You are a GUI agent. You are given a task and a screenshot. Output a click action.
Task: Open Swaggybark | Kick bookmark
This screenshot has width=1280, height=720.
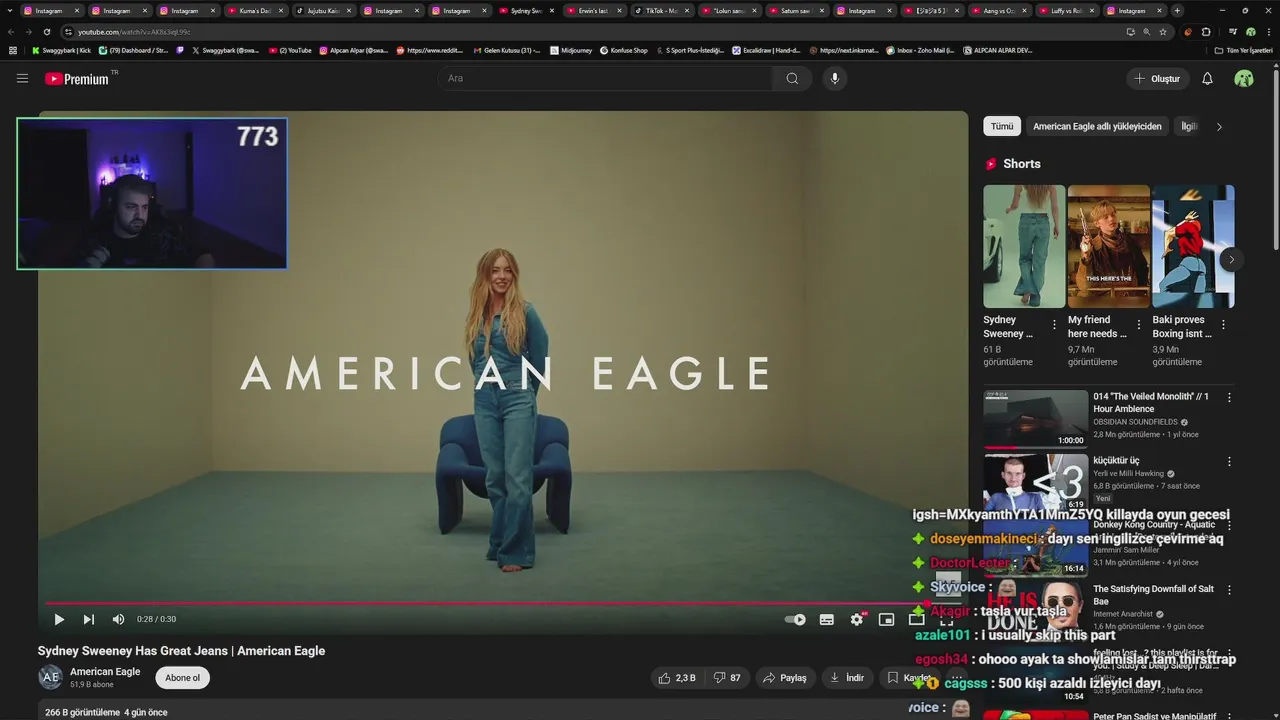click(x=61, y=50)
